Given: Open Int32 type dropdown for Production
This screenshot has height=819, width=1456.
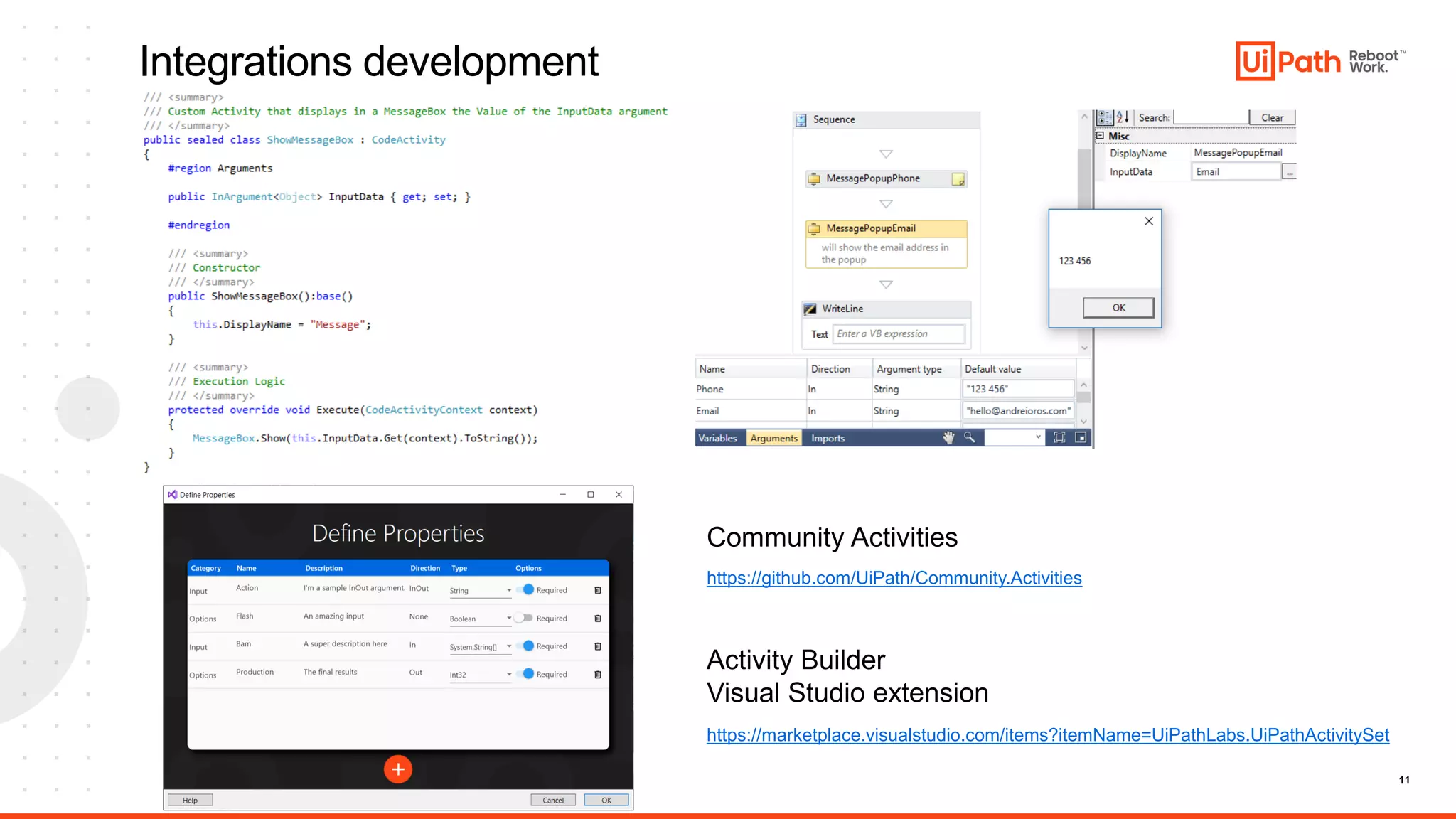Looking at the screenshot, I should (481, 675).
